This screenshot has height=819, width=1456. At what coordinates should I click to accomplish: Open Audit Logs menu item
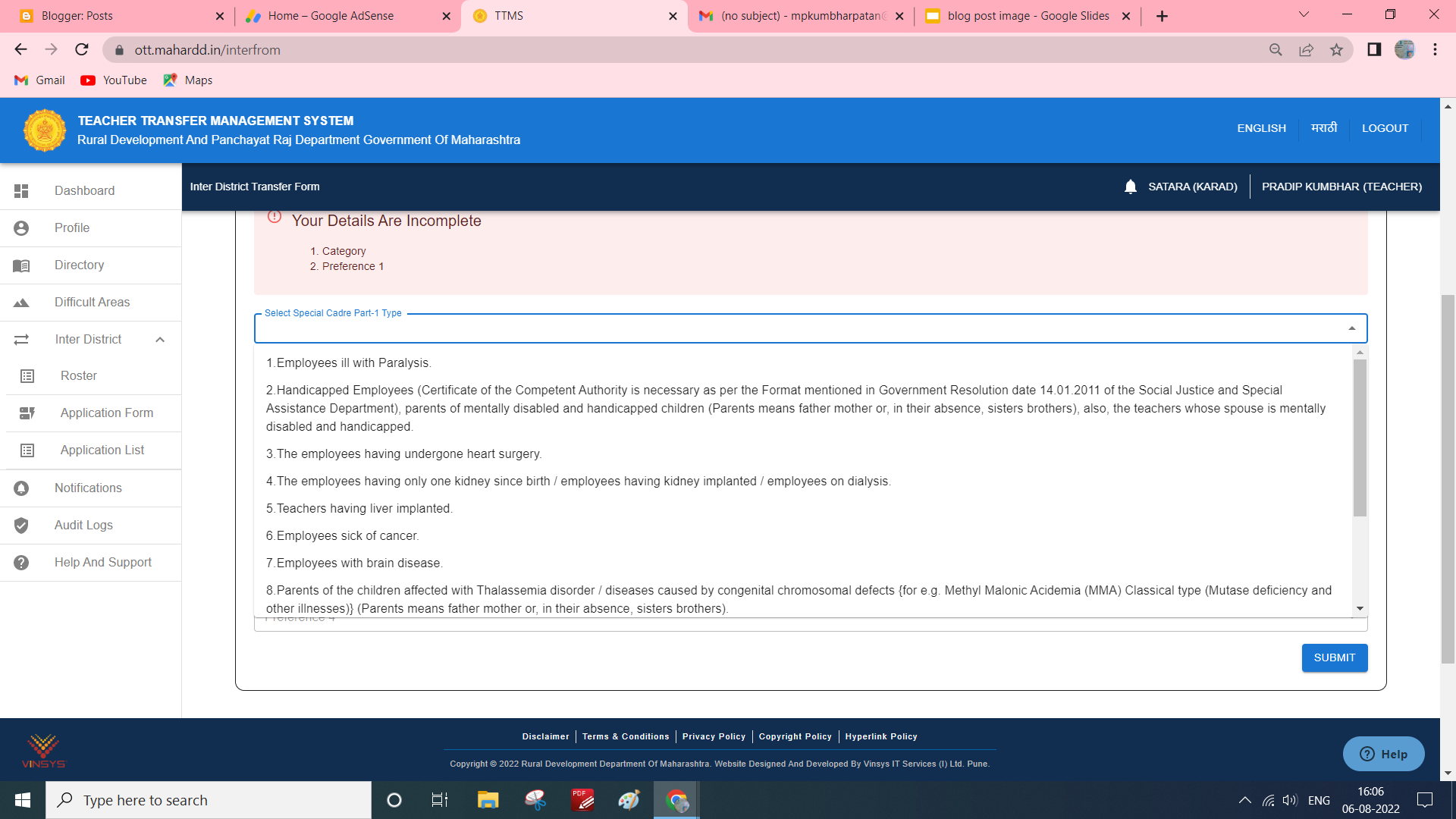pyautogui.click(x=90, y=526)
